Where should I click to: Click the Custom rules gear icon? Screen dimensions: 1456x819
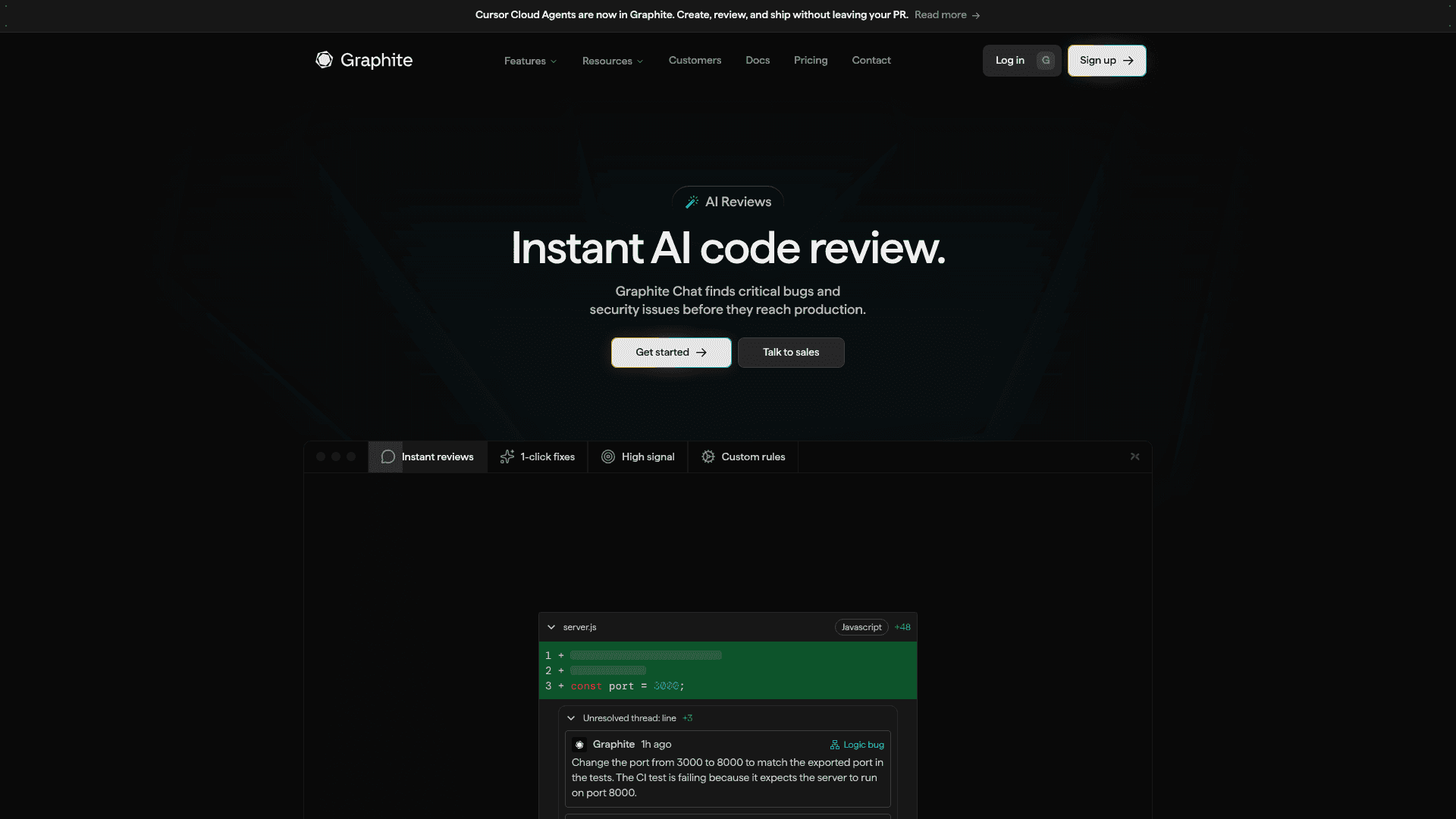[708, 457]
